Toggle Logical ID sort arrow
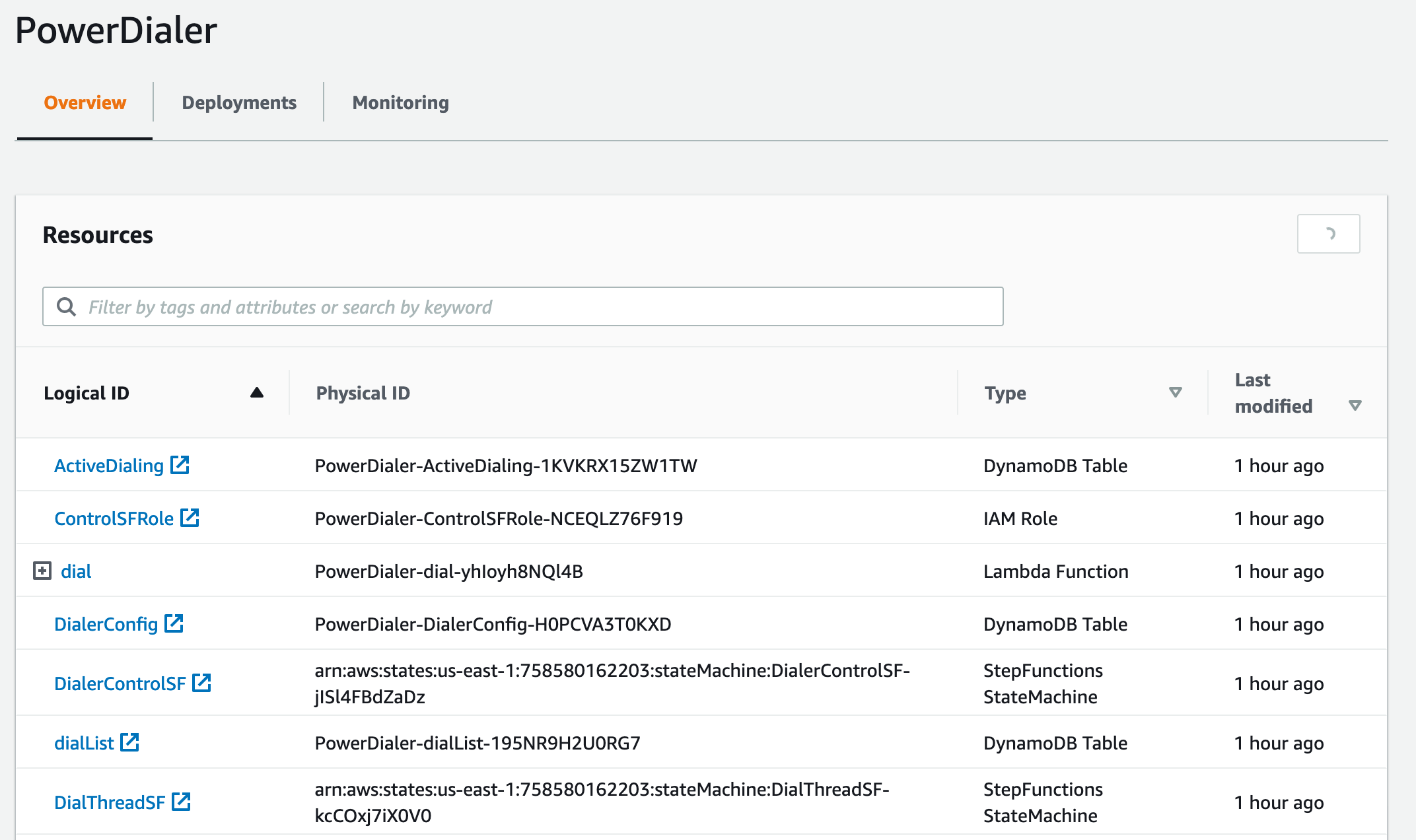Screen dimensions: 1416x840 (x=257, y=393)
